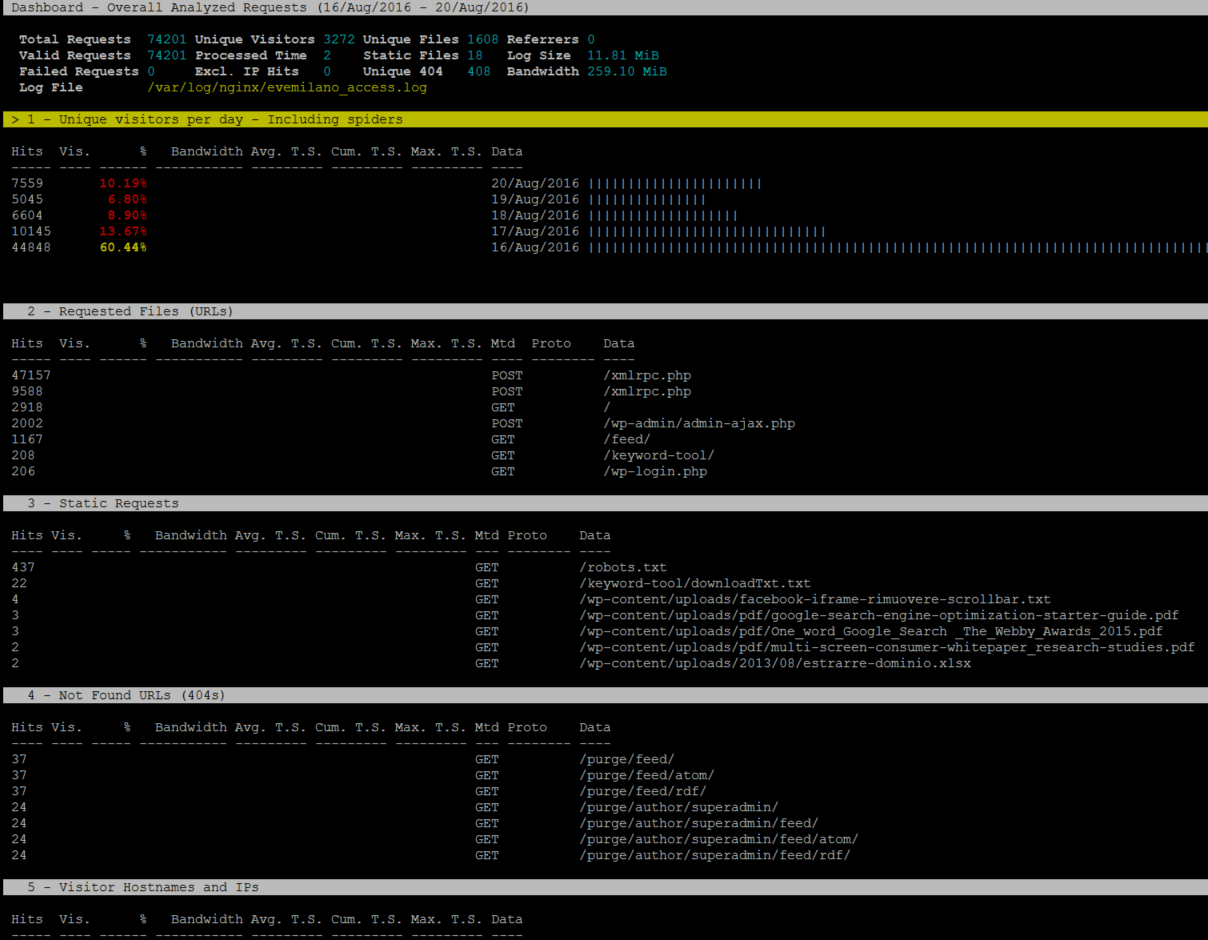Click the log file path /var/log/nginx/evemilano_access.log
Image resolution: width=1208 pixels, height=940 pixels.
(287, 88)
